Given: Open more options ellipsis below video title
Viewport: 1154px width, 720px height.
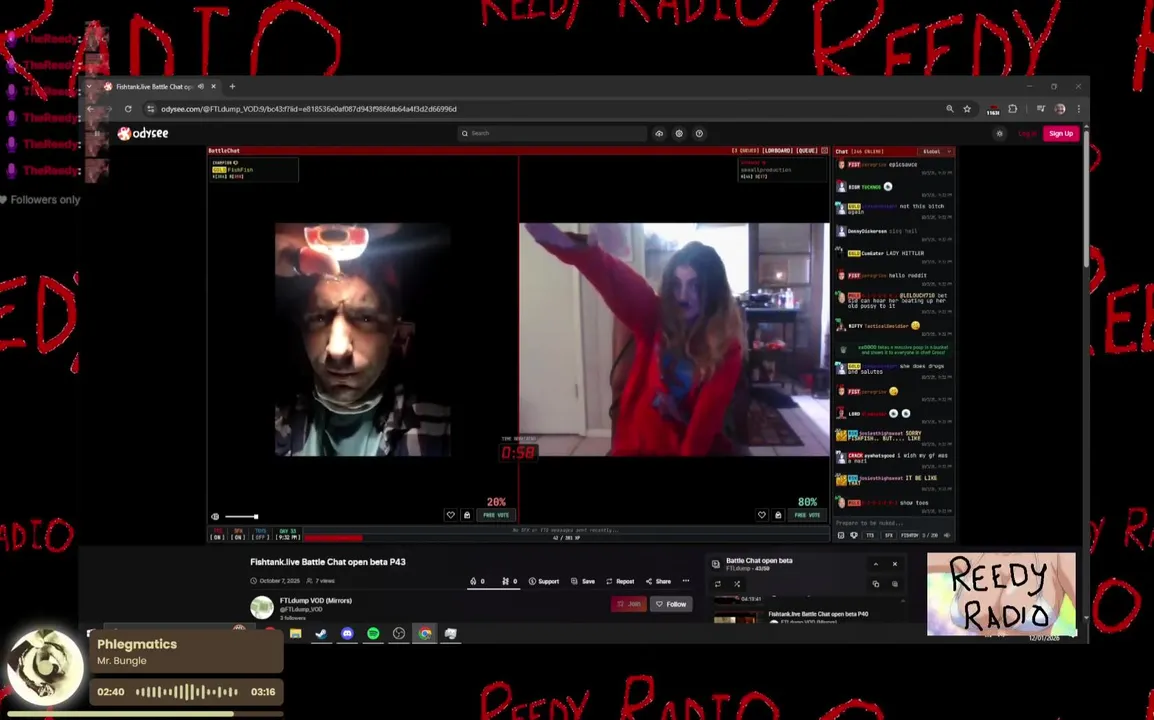Looking at the screenshot, I should pyautogui.click(x=686, y=581).
